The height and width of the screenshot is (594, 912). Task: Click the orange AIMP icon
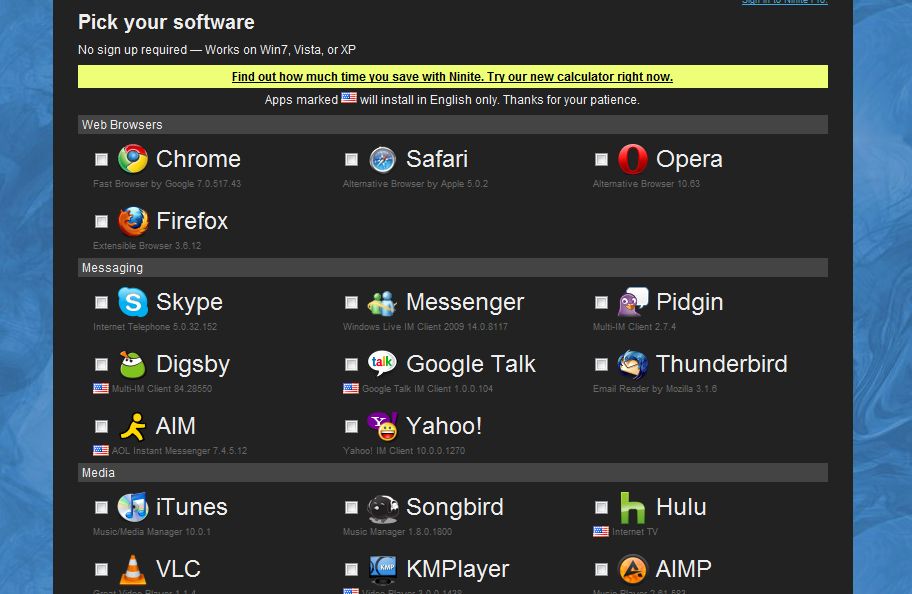click(633, 569)
